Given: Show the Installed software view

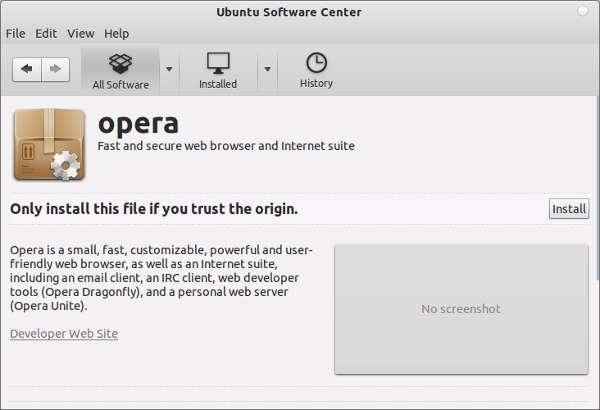Looking at the screenshot, I should point(218,70).
